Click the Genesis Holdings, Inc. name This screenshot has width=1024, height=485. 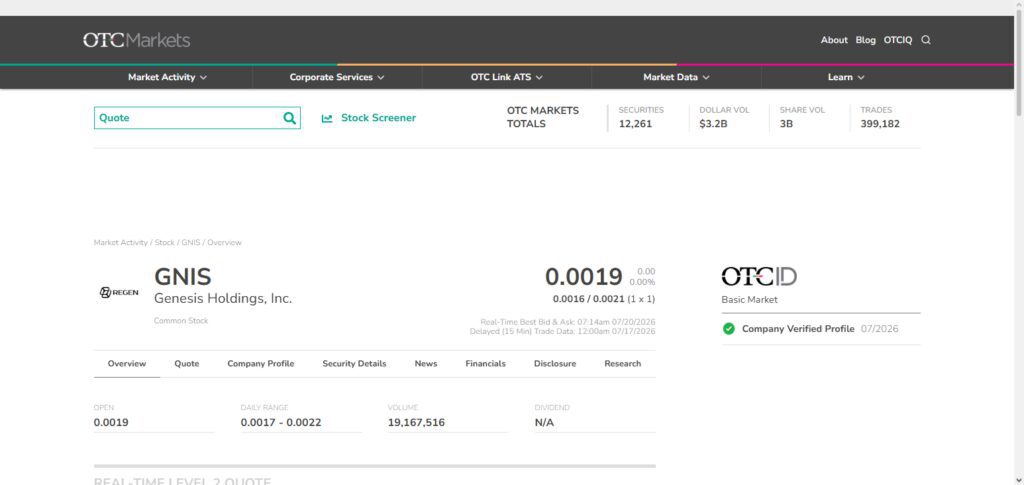pyautogui.click(x=223, y=299)
